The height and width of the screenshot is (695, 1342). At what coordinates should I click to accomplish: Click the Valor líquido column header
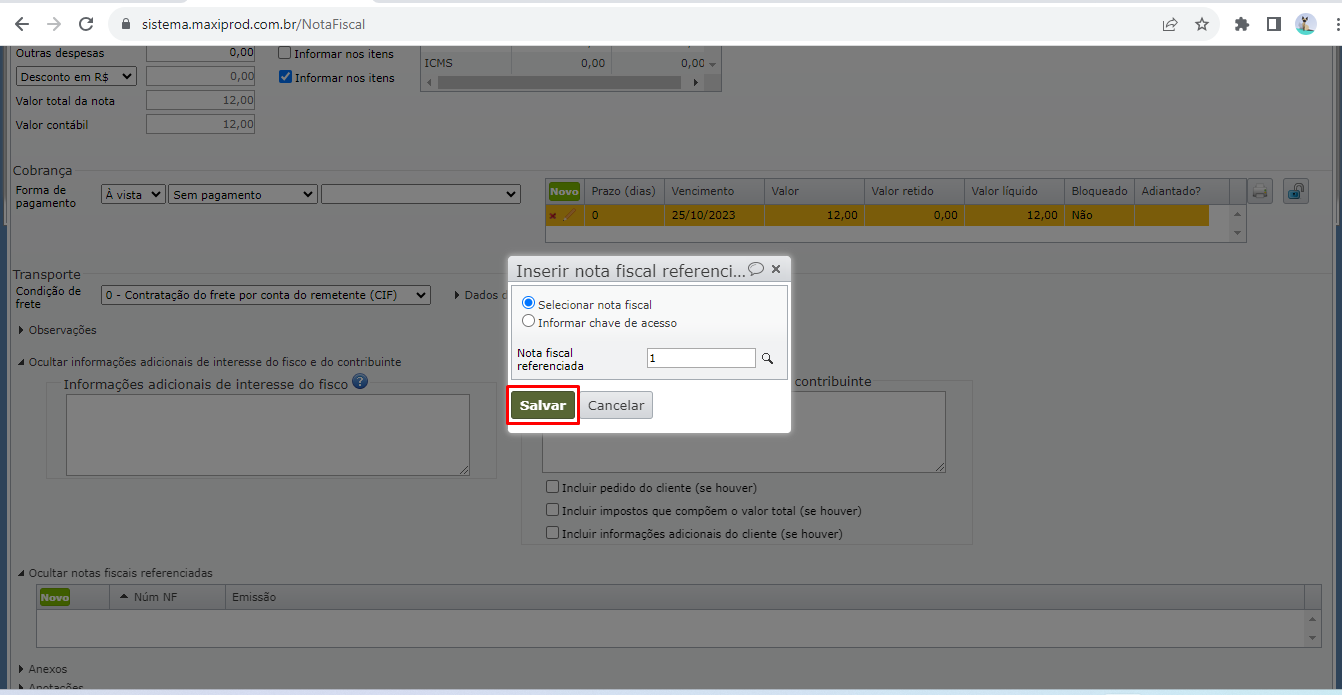click(x=1014, y=191)
